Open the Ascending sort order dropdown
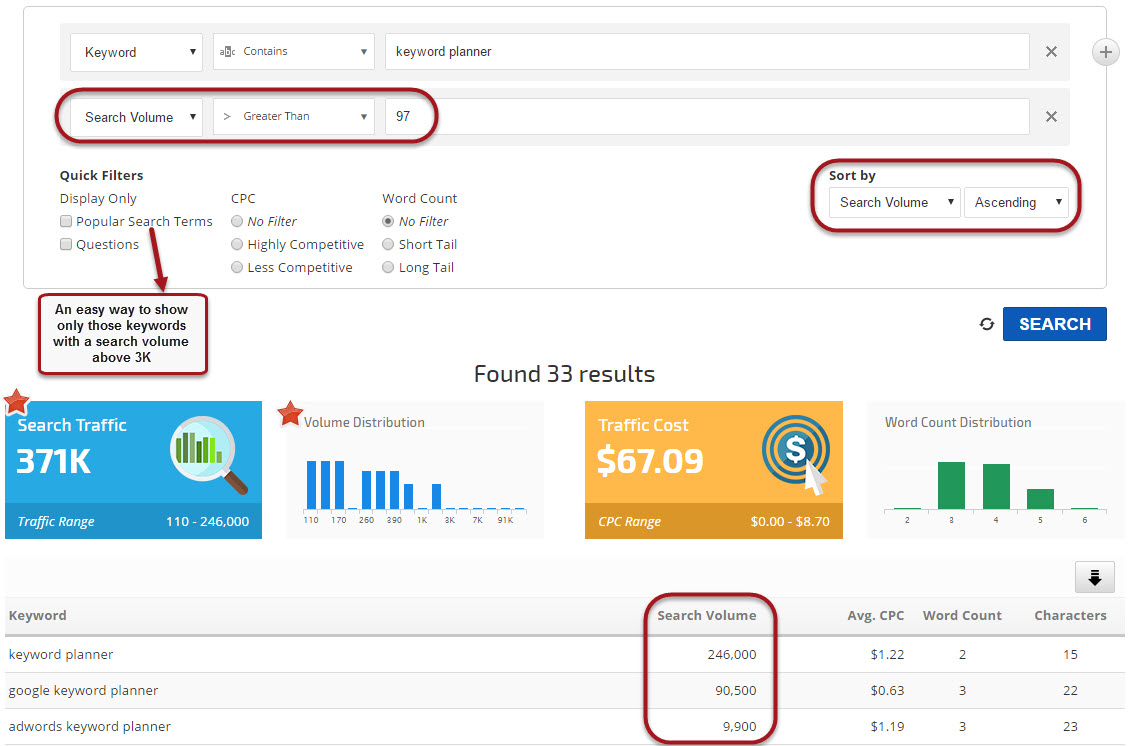The image size is (1133, 746). pos(1016,203)
